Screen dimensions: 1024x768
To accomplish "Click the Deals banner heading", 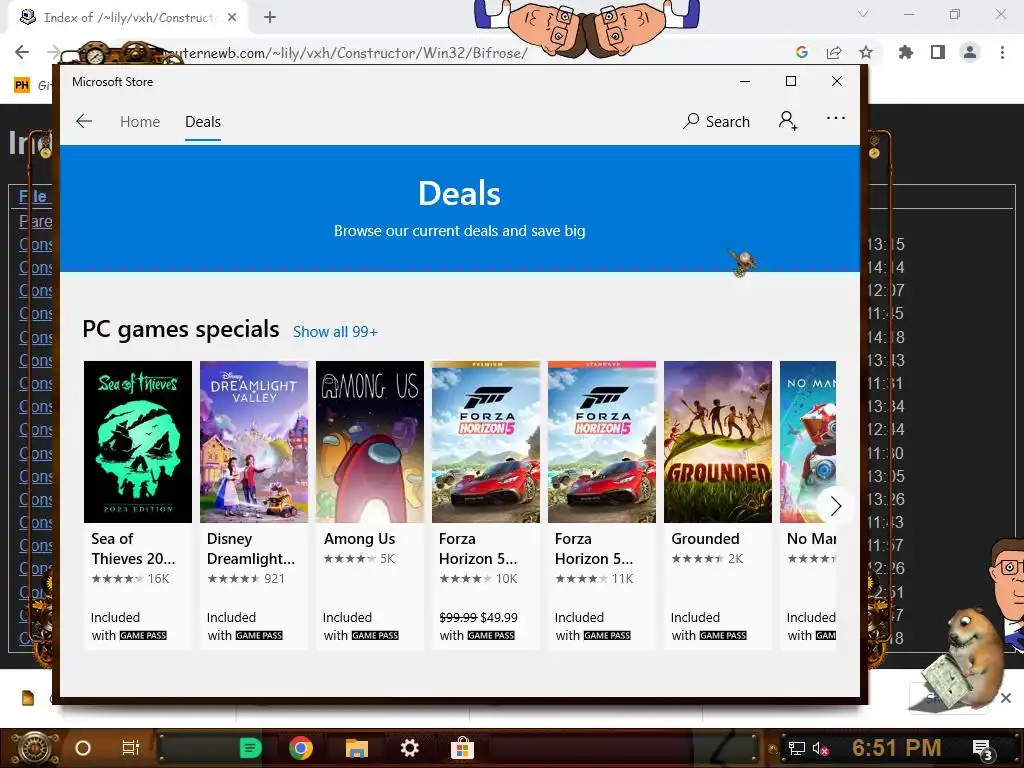I will coord(460,194).
